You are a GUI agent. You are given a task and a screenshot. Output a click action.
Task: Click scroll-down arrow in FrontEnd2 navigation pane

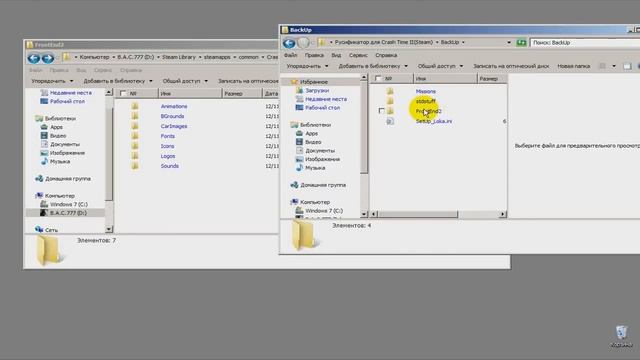coord(109,229)
